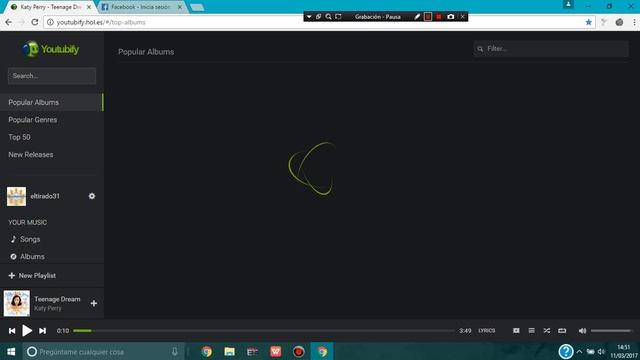Viewport: 640px width, 360px height.
Task: Open the Katy Perry artist link
Action: pyautogui.click(x=48, y=308)
